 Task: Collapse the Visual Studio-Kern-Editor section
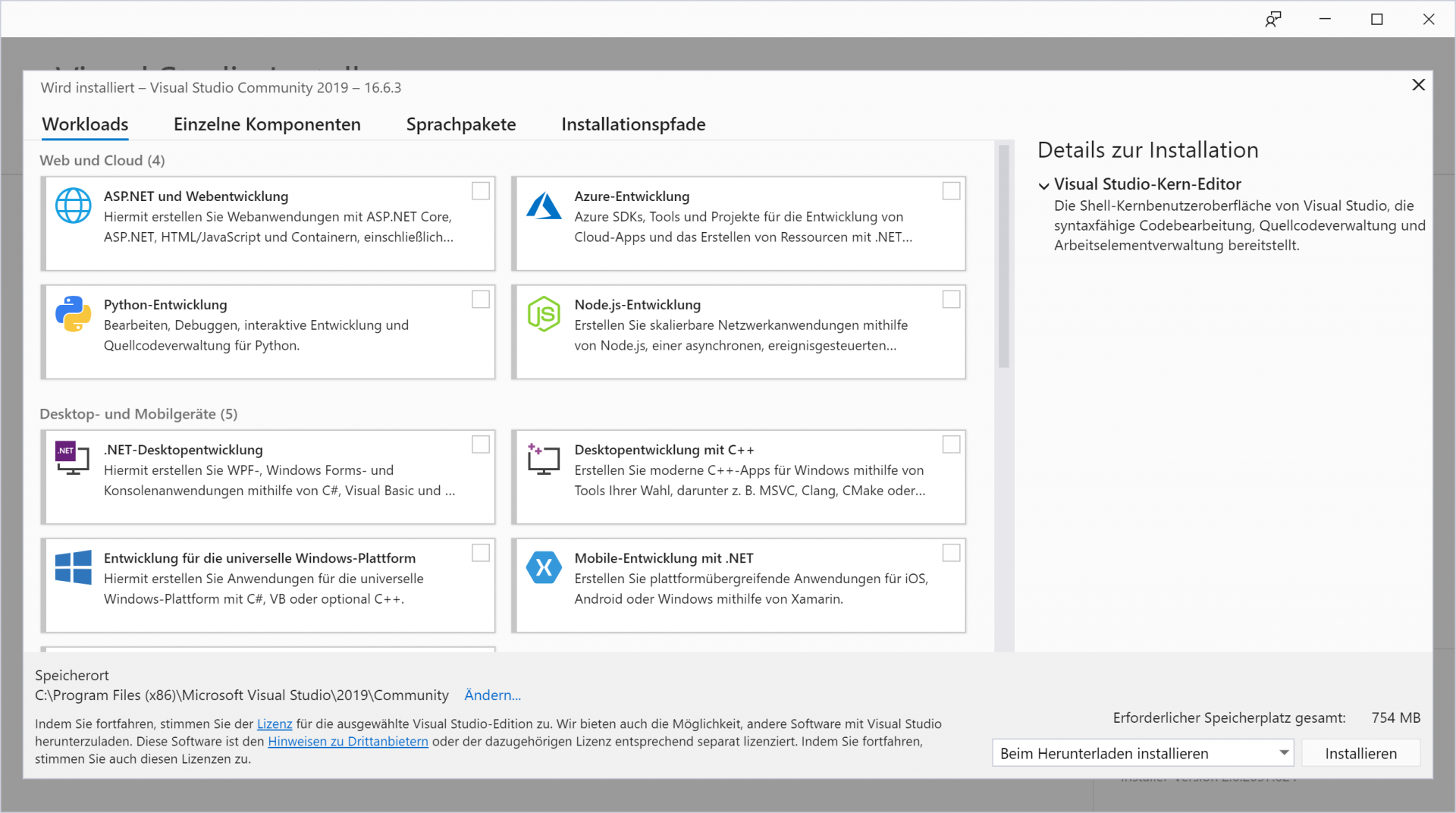[x=1044, y=185]
